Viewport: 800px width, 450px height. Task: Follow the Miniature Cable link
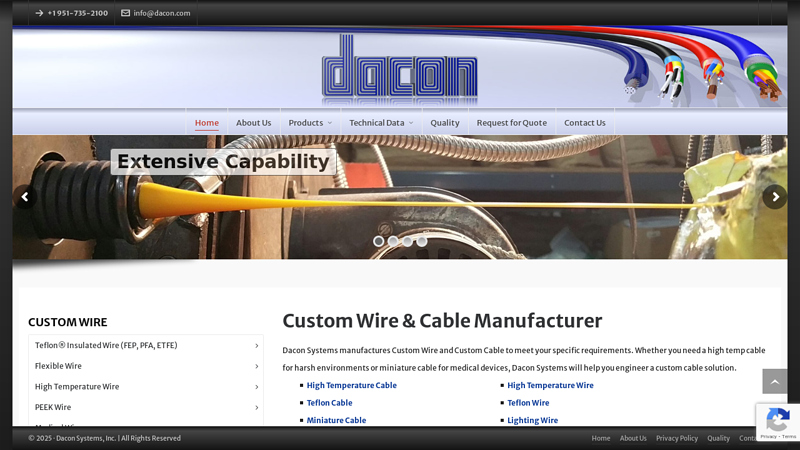click(x=336, y=420)
